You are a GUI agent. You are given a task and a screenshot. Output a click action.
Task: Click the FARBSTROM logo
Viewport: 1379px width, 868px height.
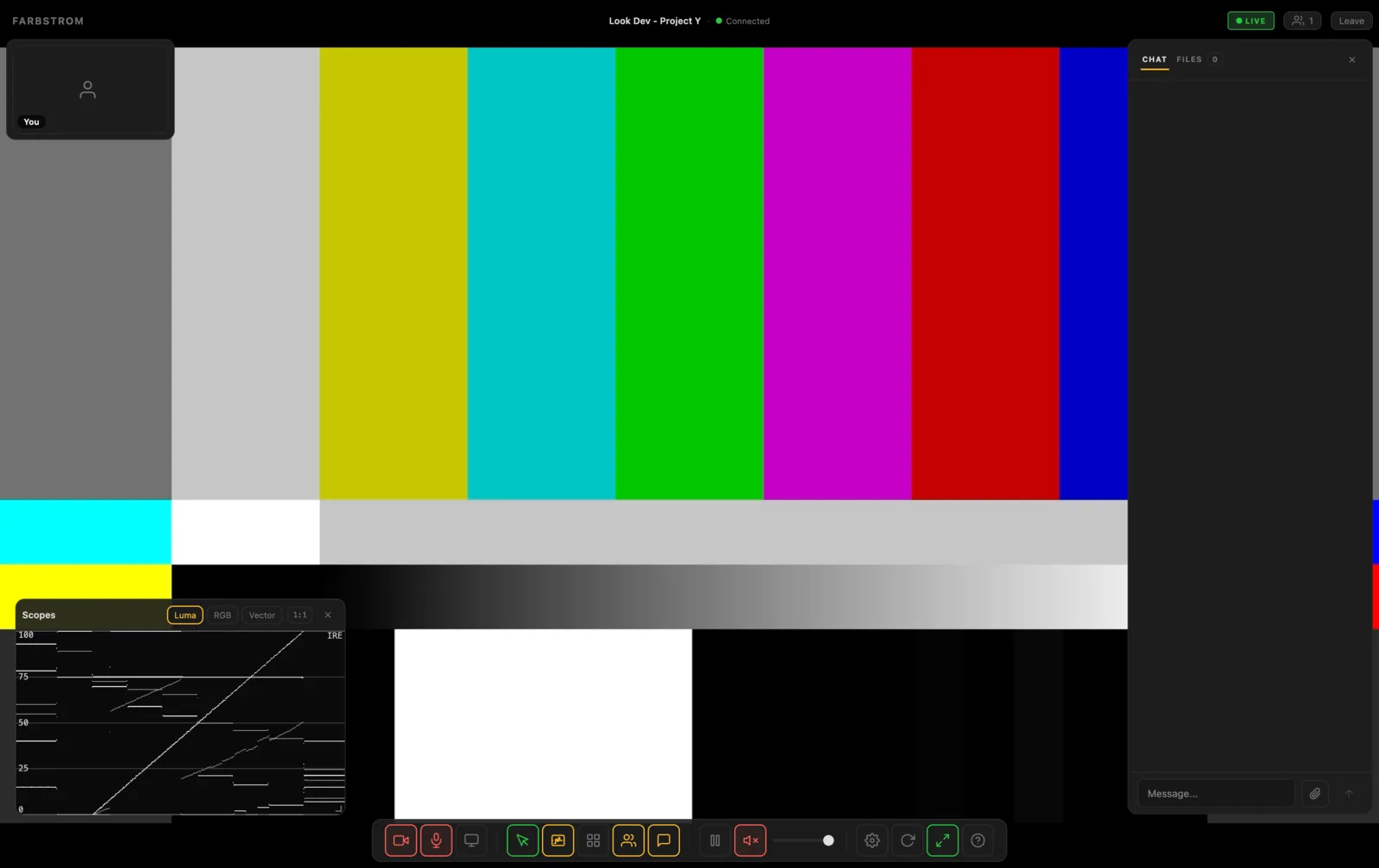(48, 21)
